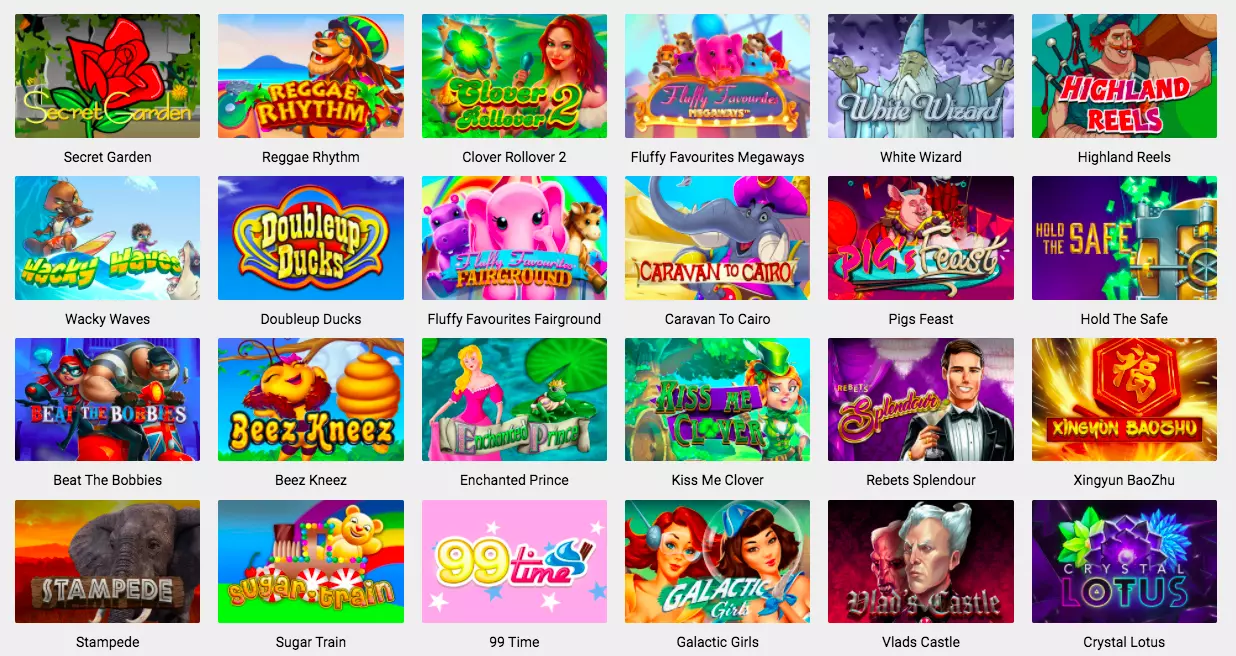
Task: Launch the Reggae Rhythm slot image
Action: click(311, 76)
